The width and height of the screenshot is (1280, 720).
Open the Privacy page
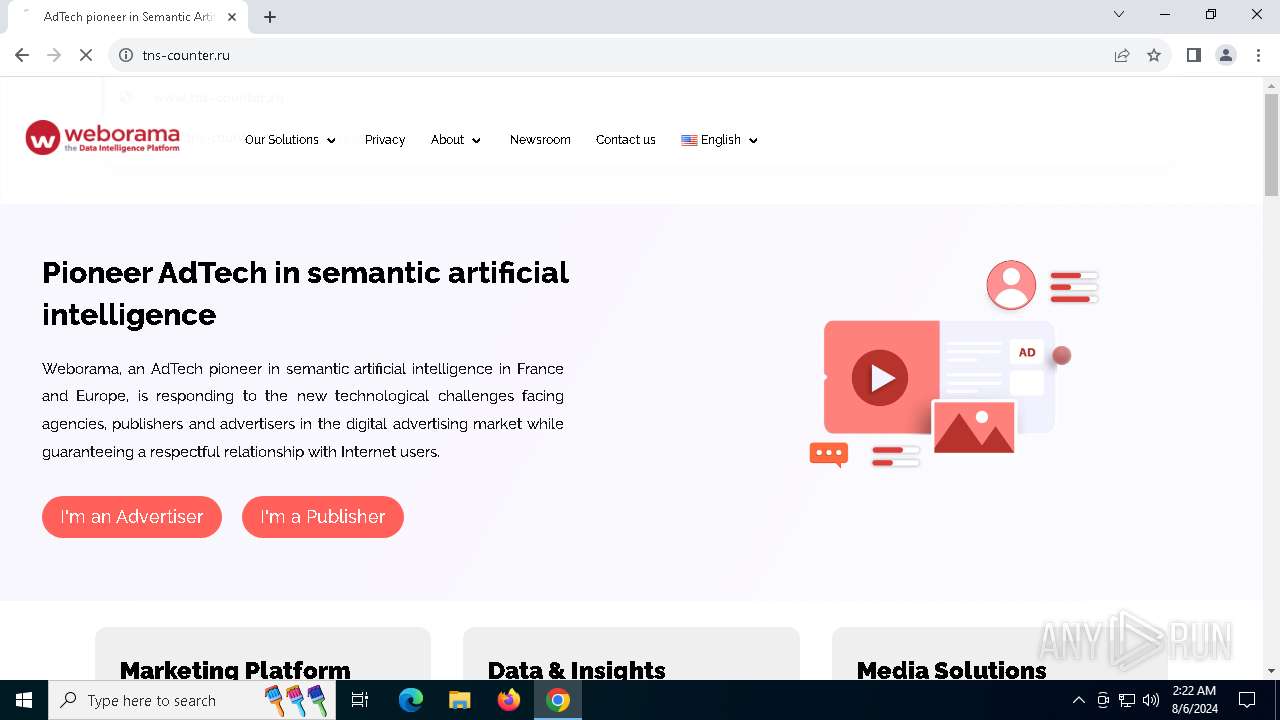pos(385,140)
